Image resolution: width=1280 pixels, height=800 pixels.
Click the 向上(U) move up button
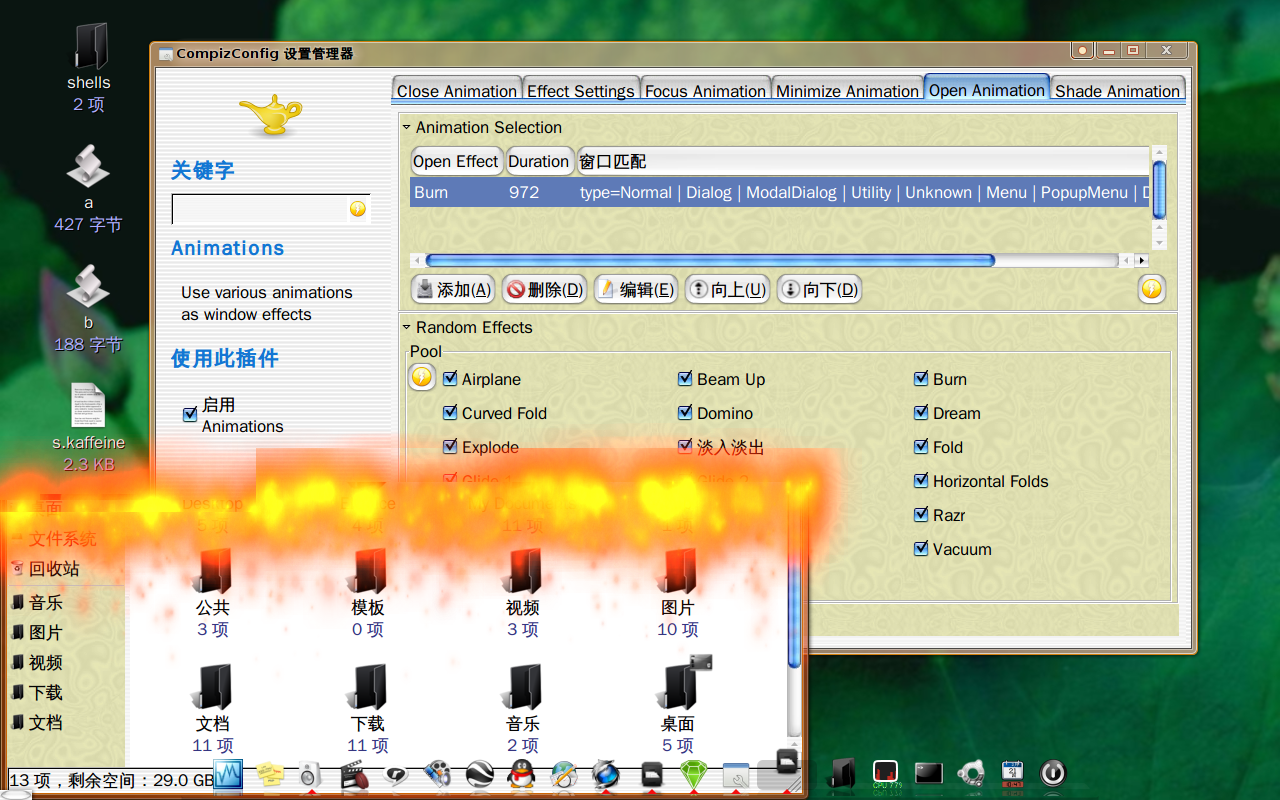tap(727, 290)
